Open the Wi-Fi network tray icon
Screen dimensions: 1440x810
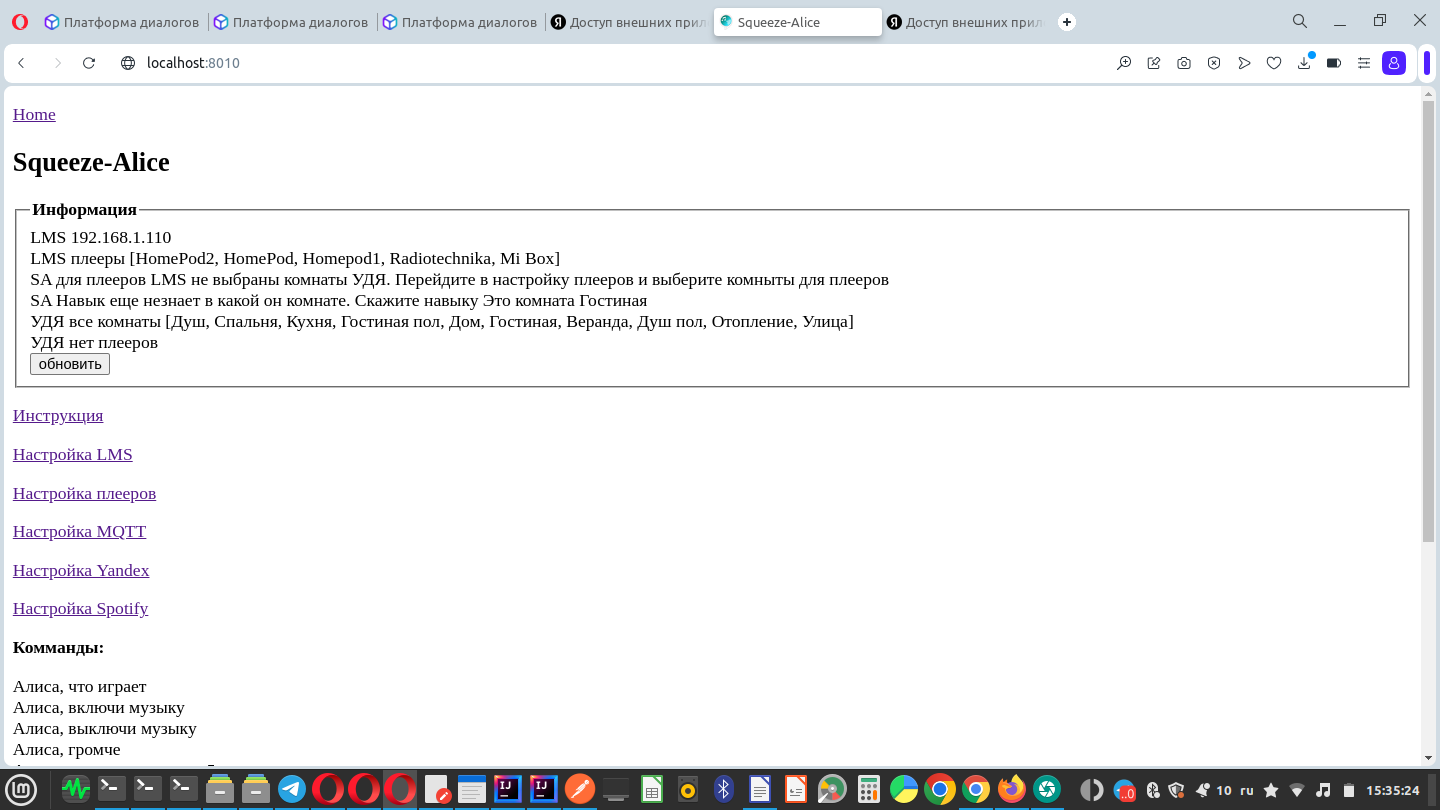1297,790
